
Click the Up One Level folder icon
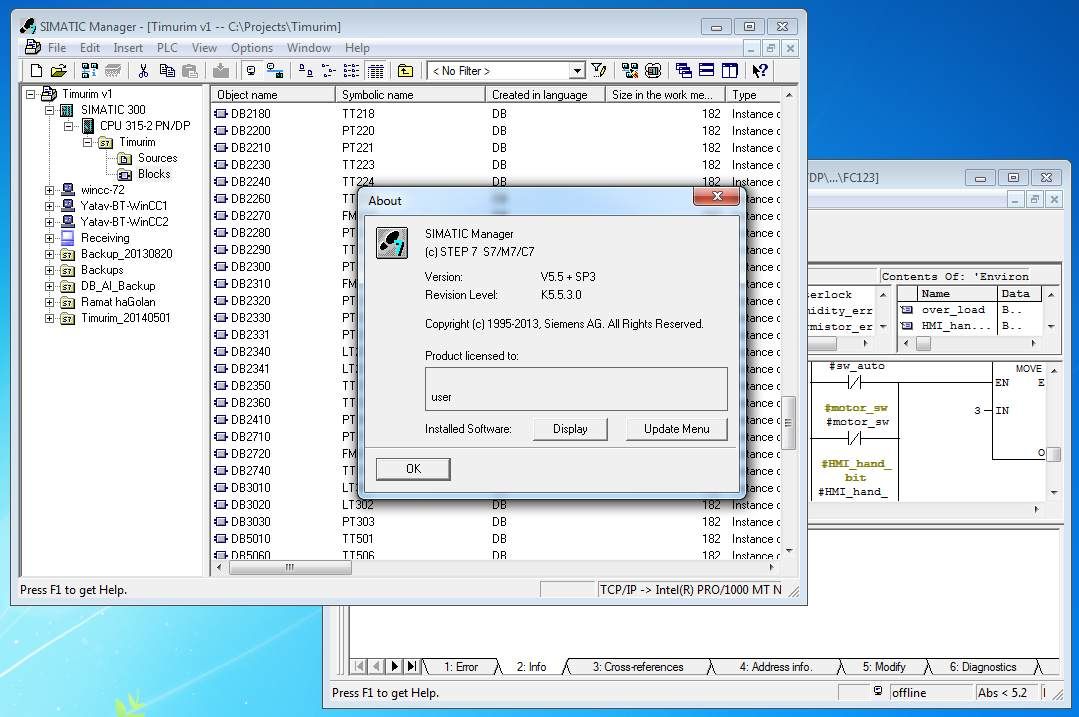405,70
